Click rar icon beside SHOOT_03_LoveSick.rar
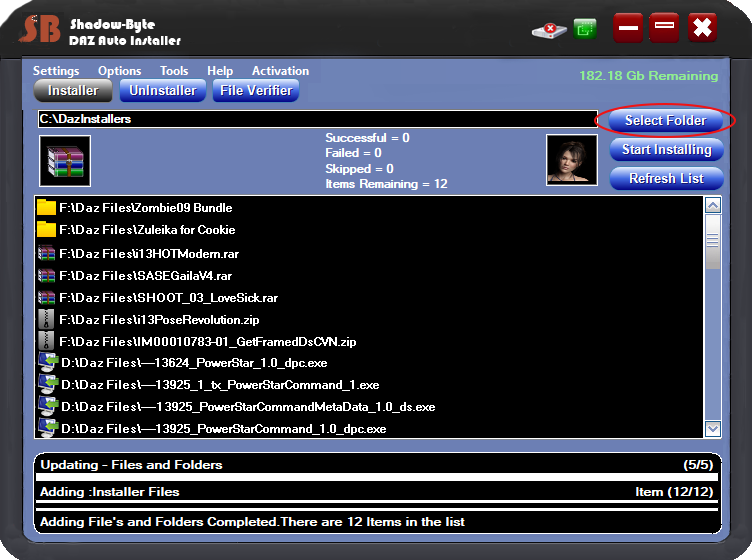 tap(46, 298)
